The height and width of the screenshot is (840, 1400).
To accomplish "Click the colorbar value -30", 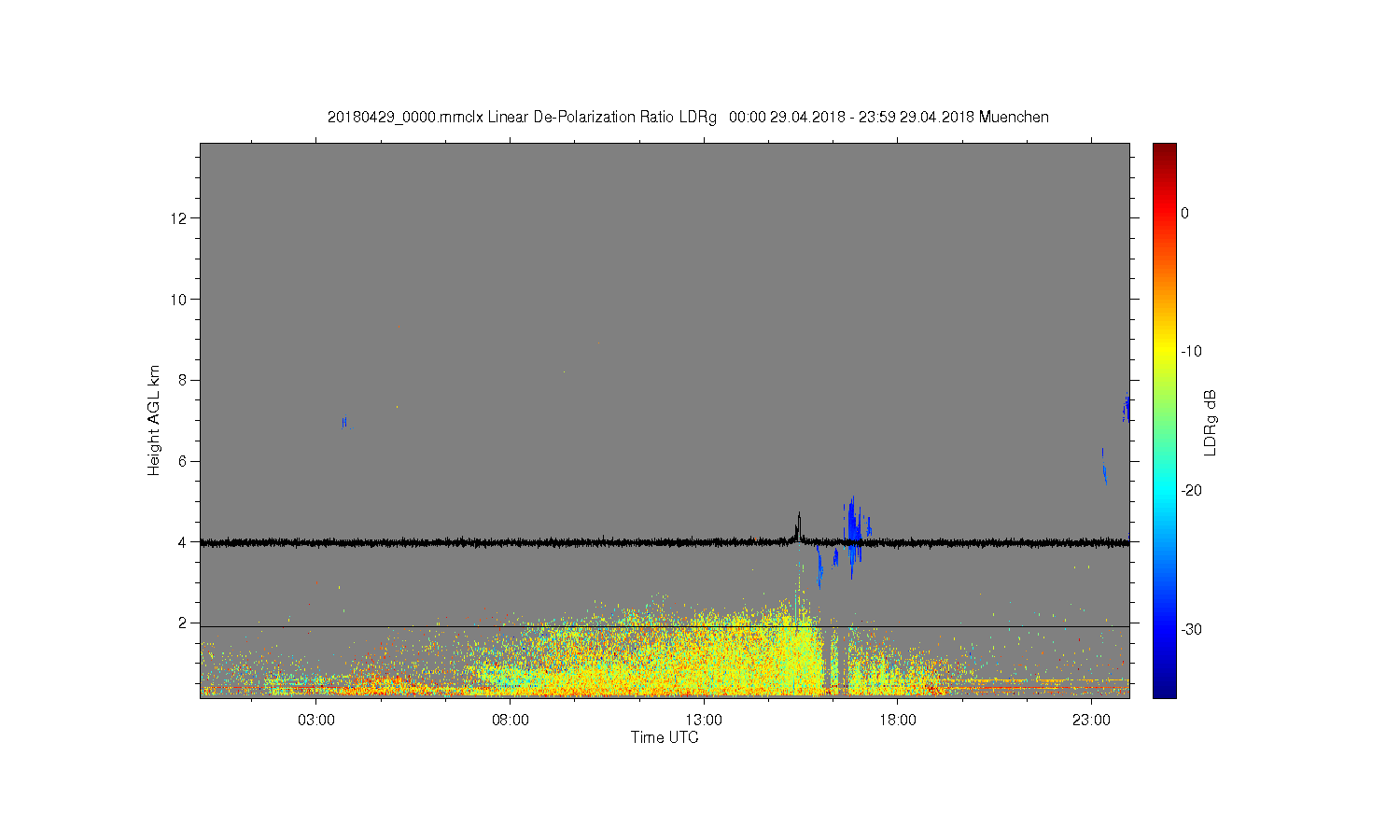I will tap(1191, 629).
